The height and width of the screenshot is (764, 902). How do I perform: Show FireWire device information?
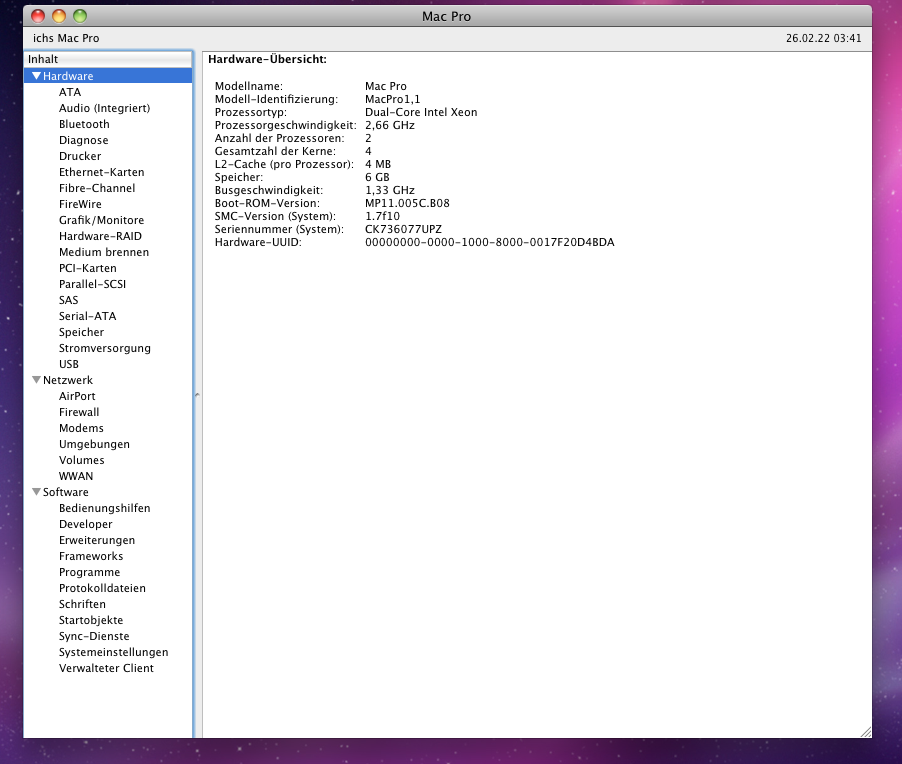tap(80, 204)
